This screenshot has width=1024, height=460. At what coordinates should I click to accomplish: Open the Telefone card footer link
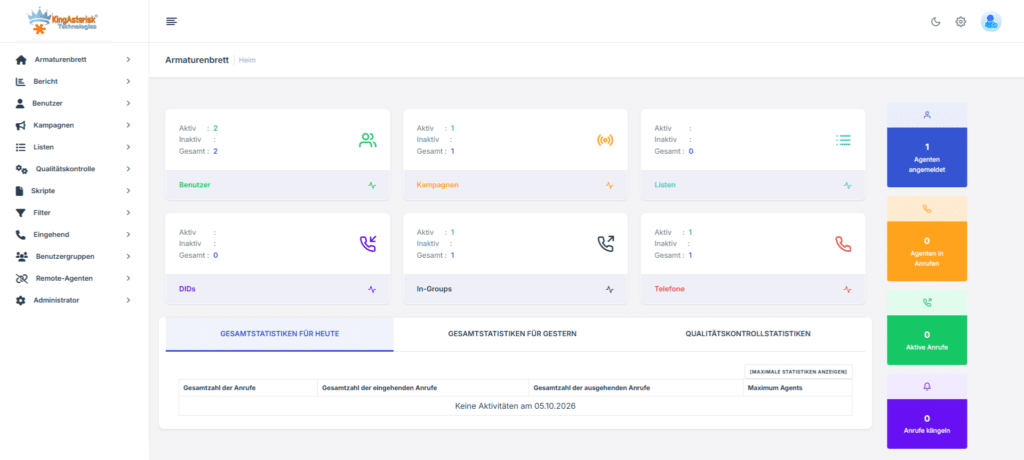click(x=669, y=289)
